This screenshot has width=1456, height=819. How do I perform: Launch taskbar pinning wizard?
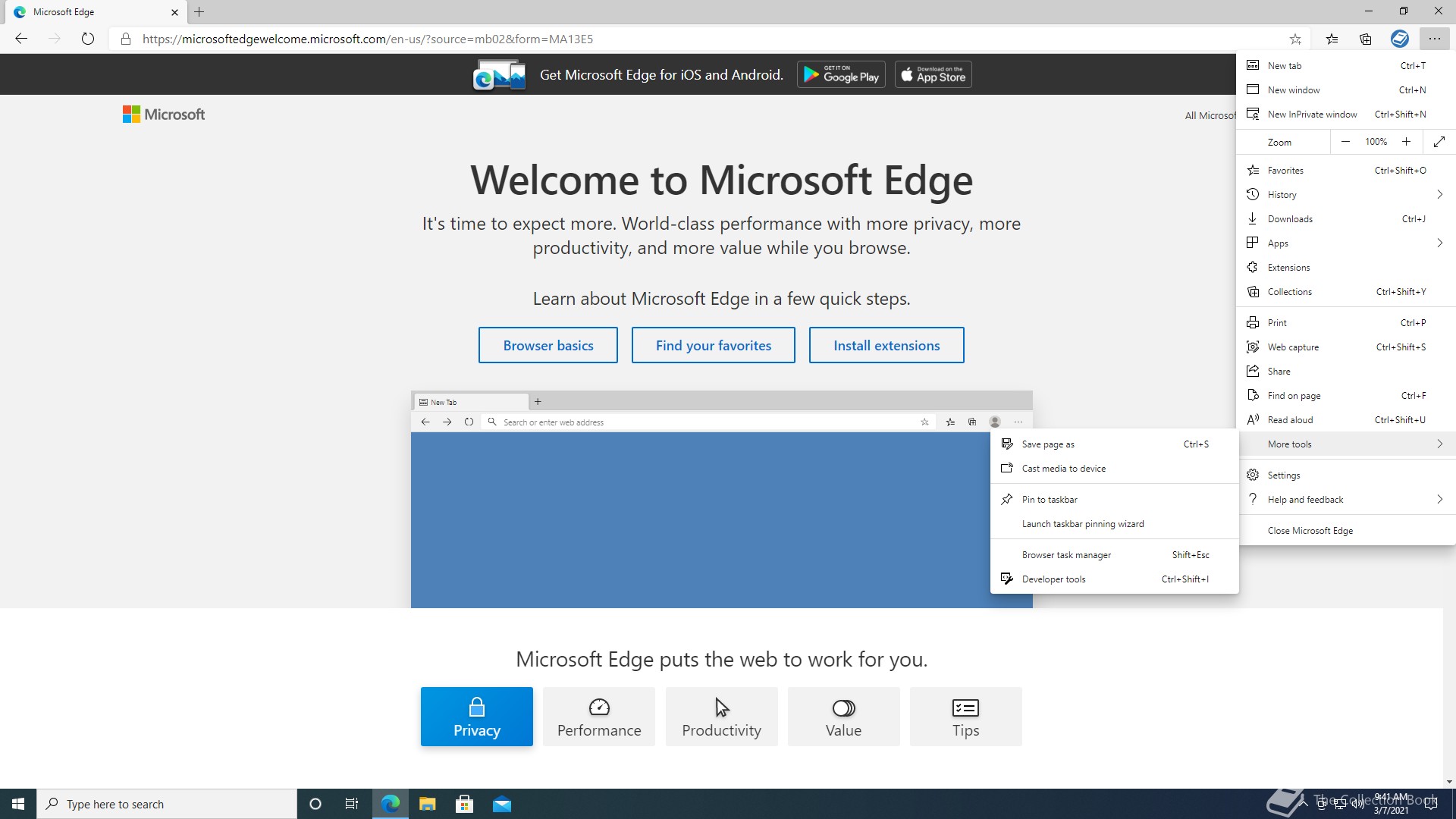pos(1115,524)
